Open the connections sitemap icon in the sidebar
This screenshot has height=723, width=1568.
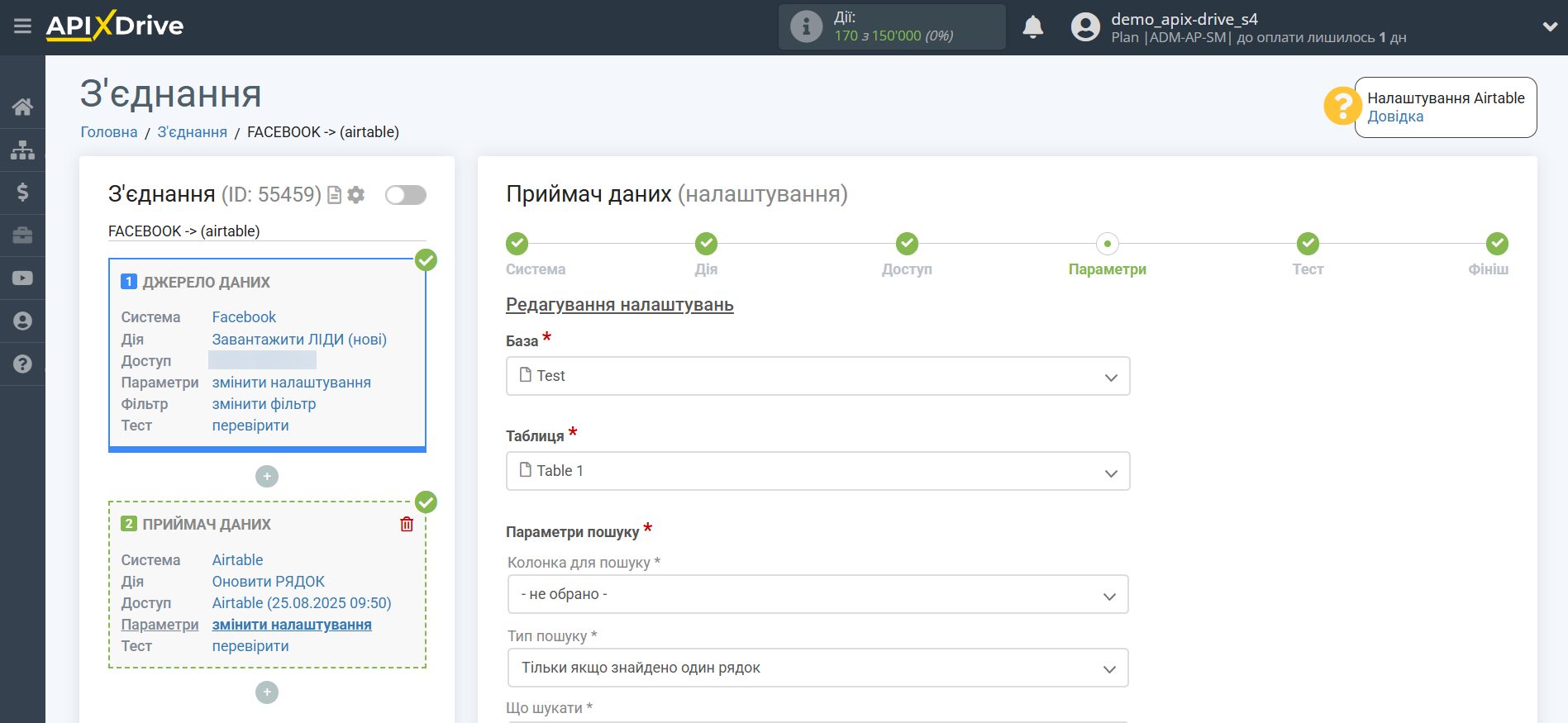point(22,150)
